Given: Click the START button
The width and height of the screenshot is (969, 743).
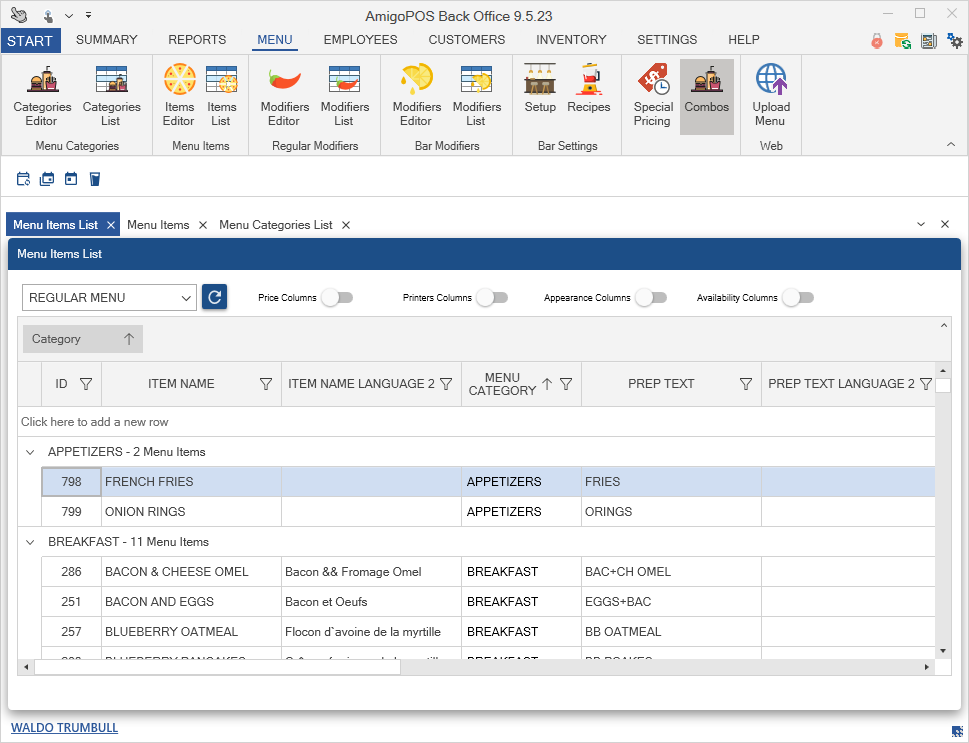Looking at the screenshot, I should tap(30, 40).
